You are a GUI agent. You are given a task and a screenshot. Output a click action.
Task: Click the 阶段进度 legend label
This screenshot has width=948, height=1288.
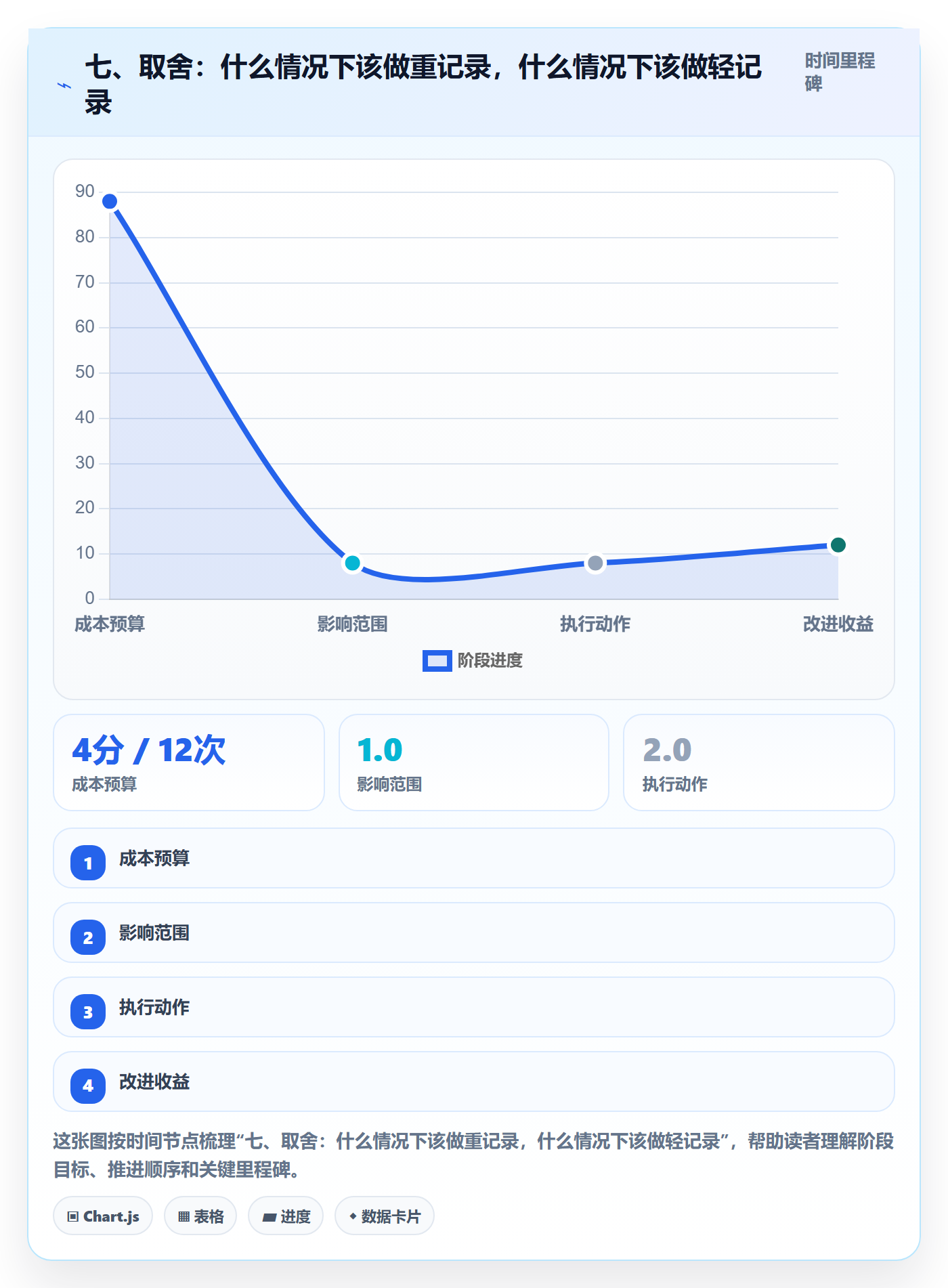[x=490, y=661]
